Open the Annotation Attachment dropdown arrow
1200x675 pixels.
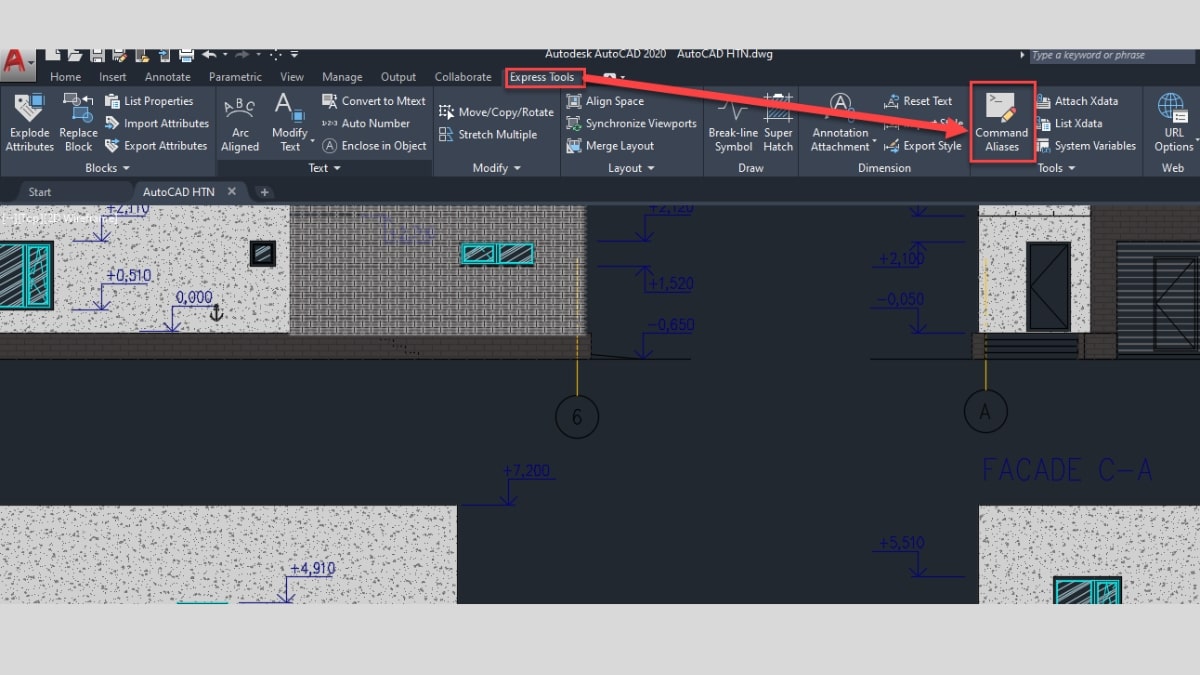(874, 140)
